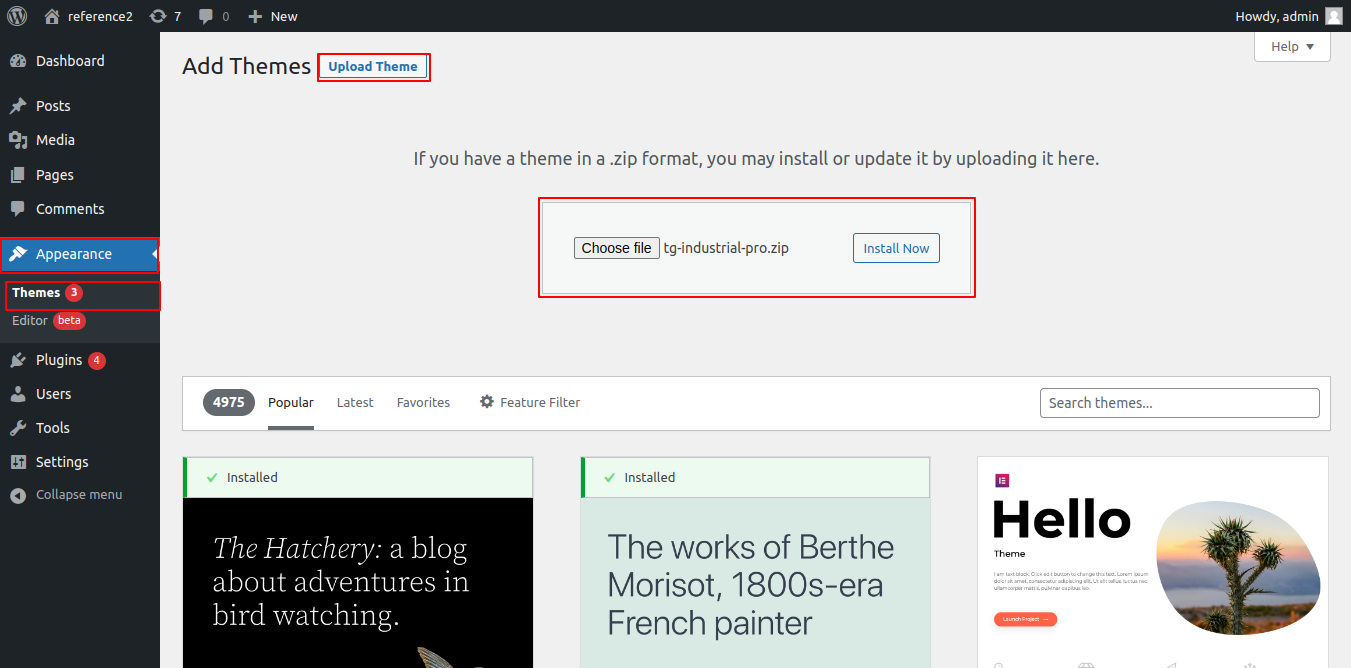
Task: Click the Choose file button
Action: pos(617,248)
